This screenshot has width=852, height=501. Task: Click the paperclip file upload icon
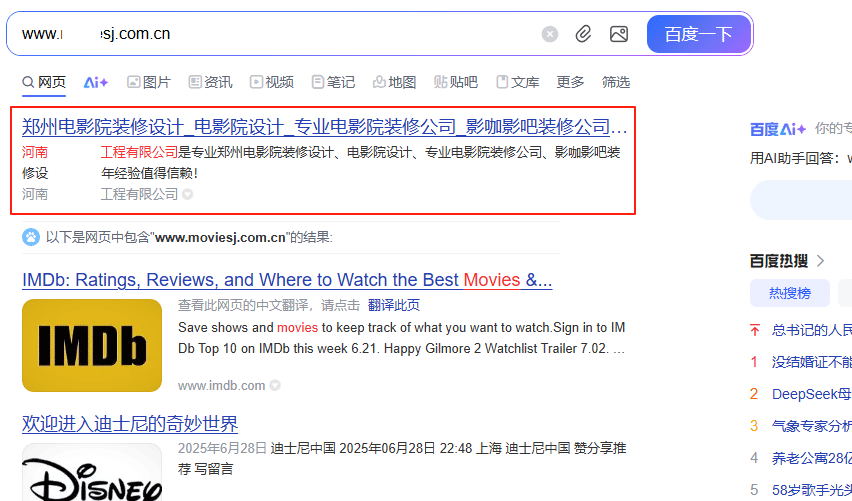tap(584, 34)
